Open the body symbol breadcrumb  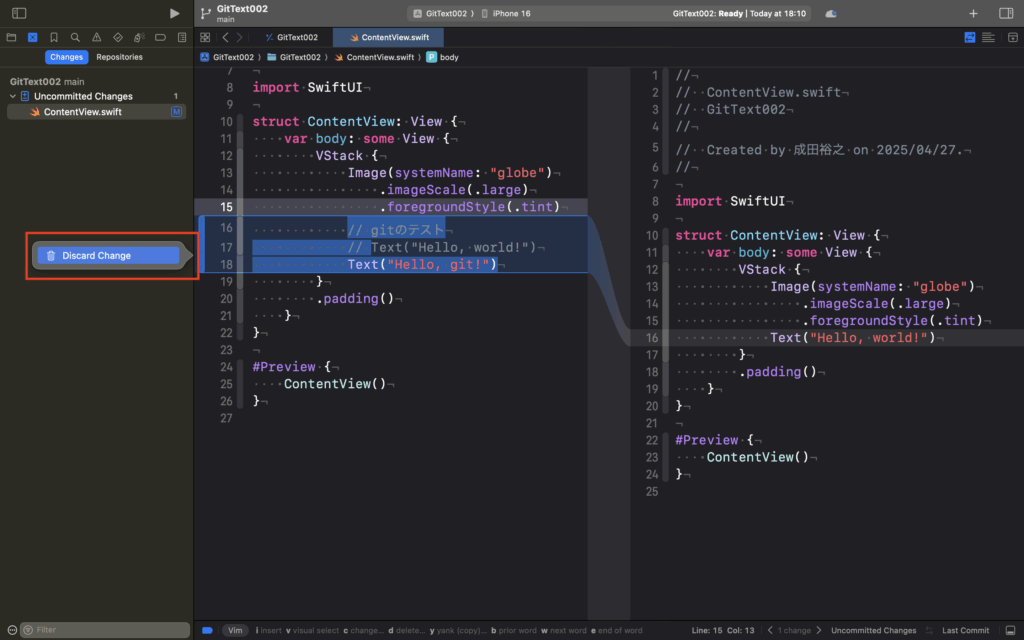[x=443, y=57]
